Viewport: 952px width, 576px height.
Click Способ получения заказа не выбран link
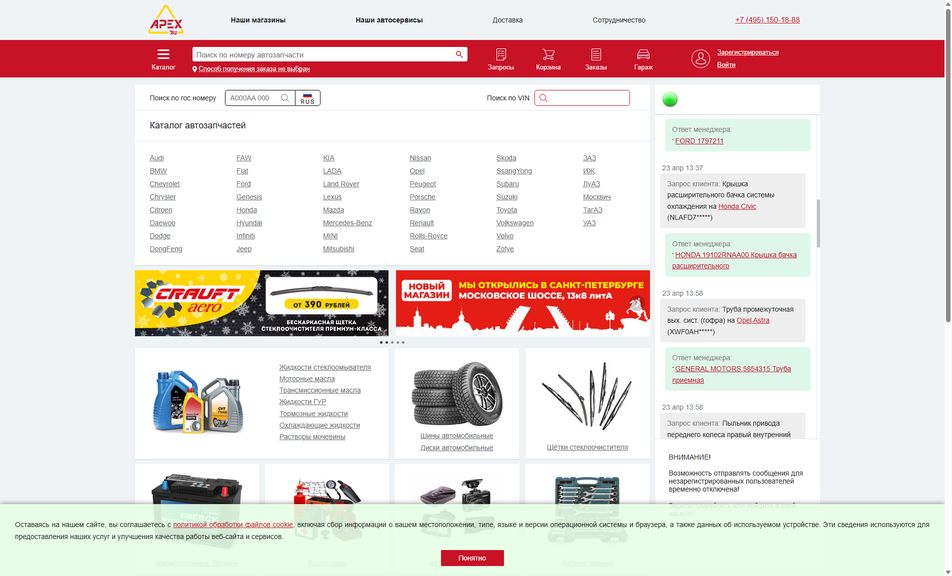(x=254, y=69)
